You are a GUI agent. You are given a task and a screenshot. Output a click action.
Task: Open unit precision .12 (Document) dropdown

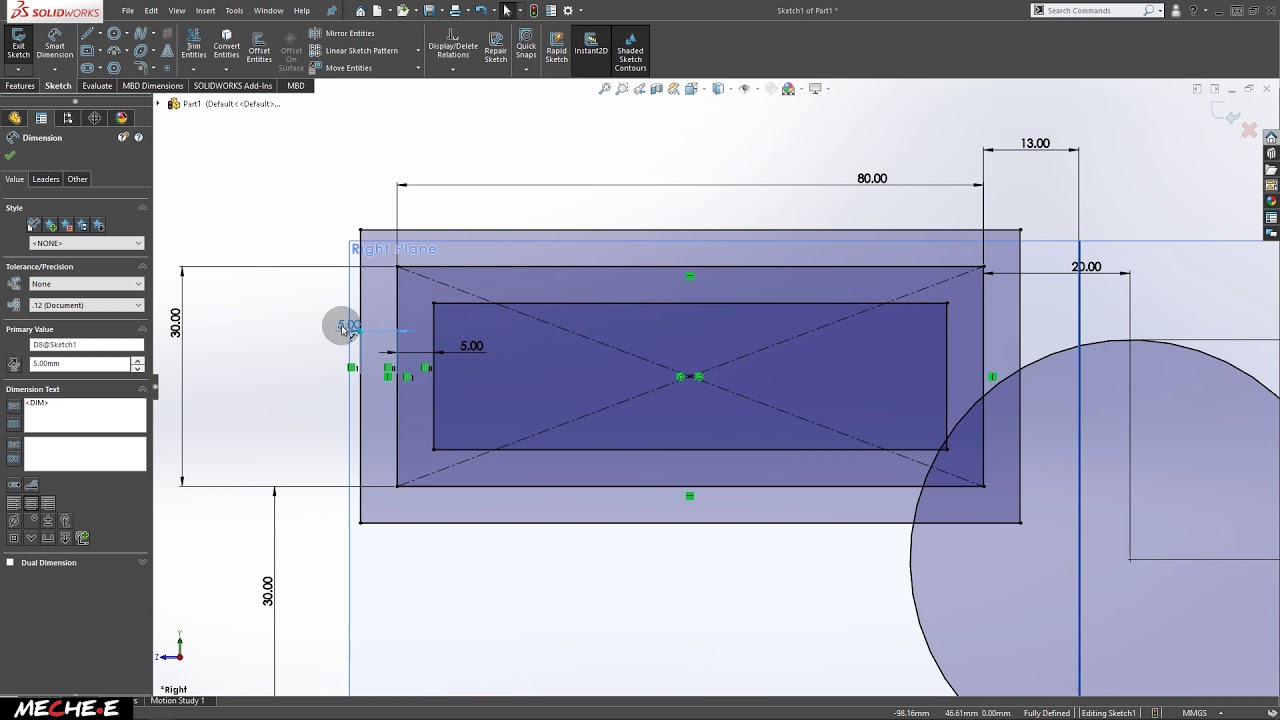click(87, 305)
